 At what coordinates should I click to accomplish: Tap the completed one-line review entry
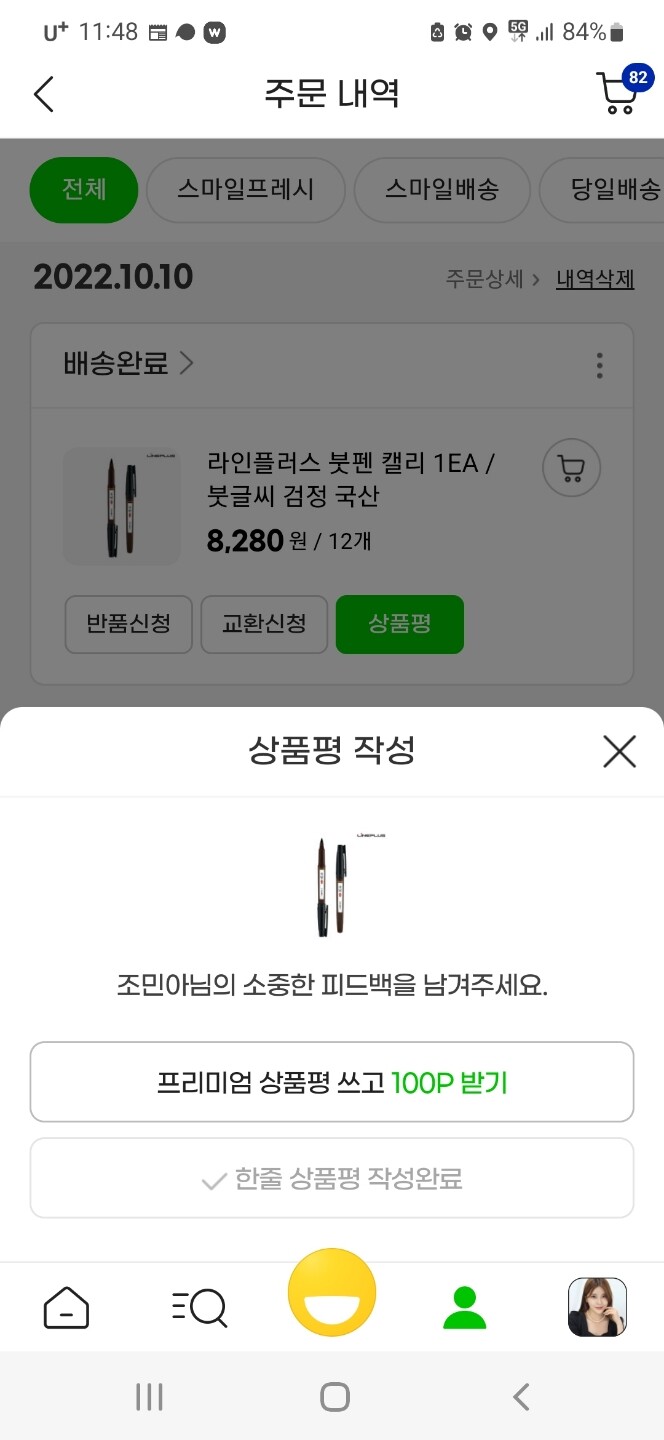(332, 1177)
